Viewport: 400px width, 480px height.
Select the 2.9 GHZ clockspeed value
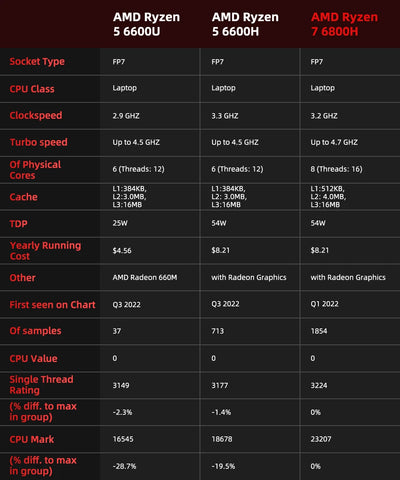[x=126, y=116]
